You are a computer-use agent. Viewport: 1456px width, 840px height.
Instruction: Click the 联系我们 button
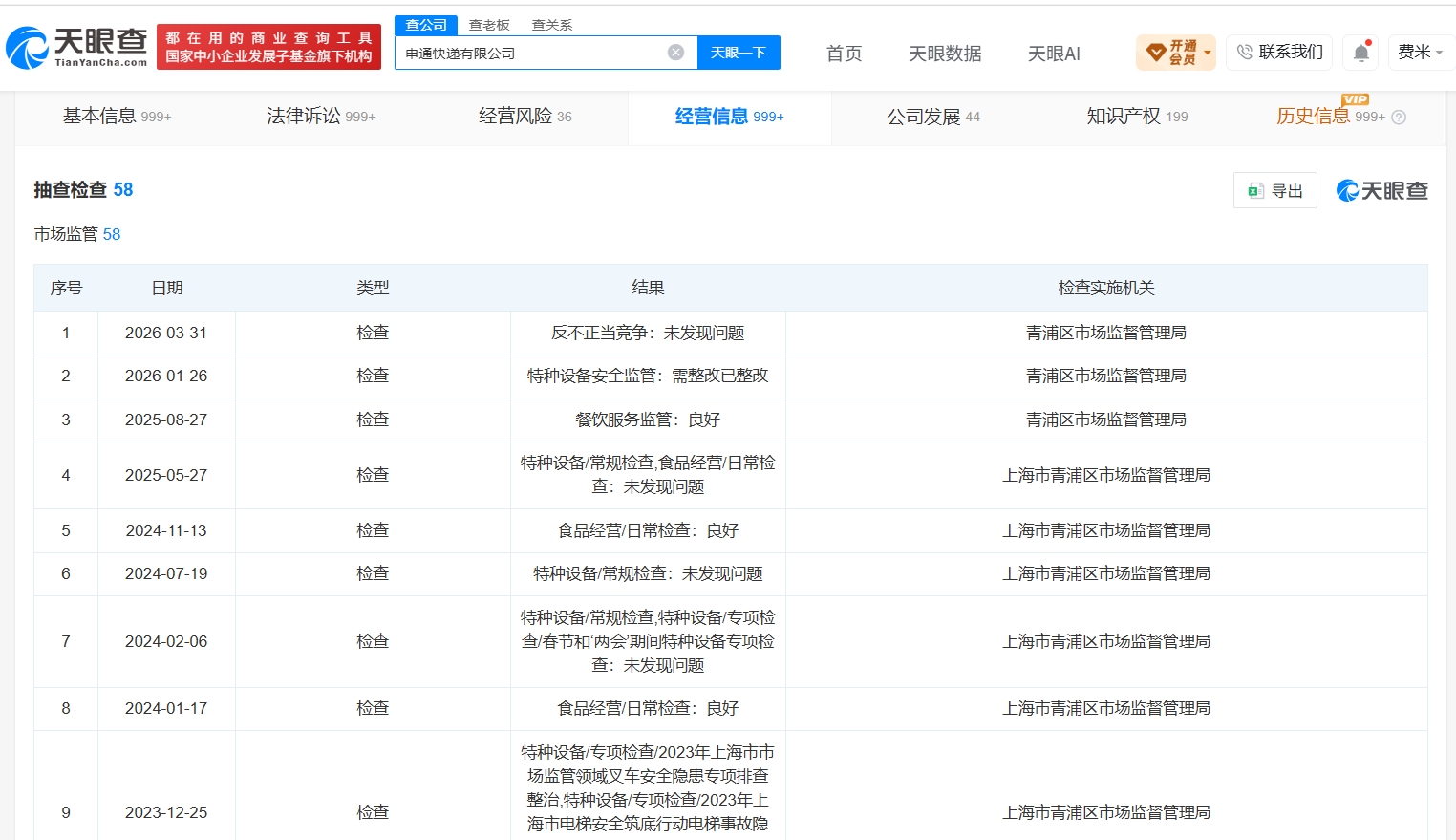(1280, 53)
